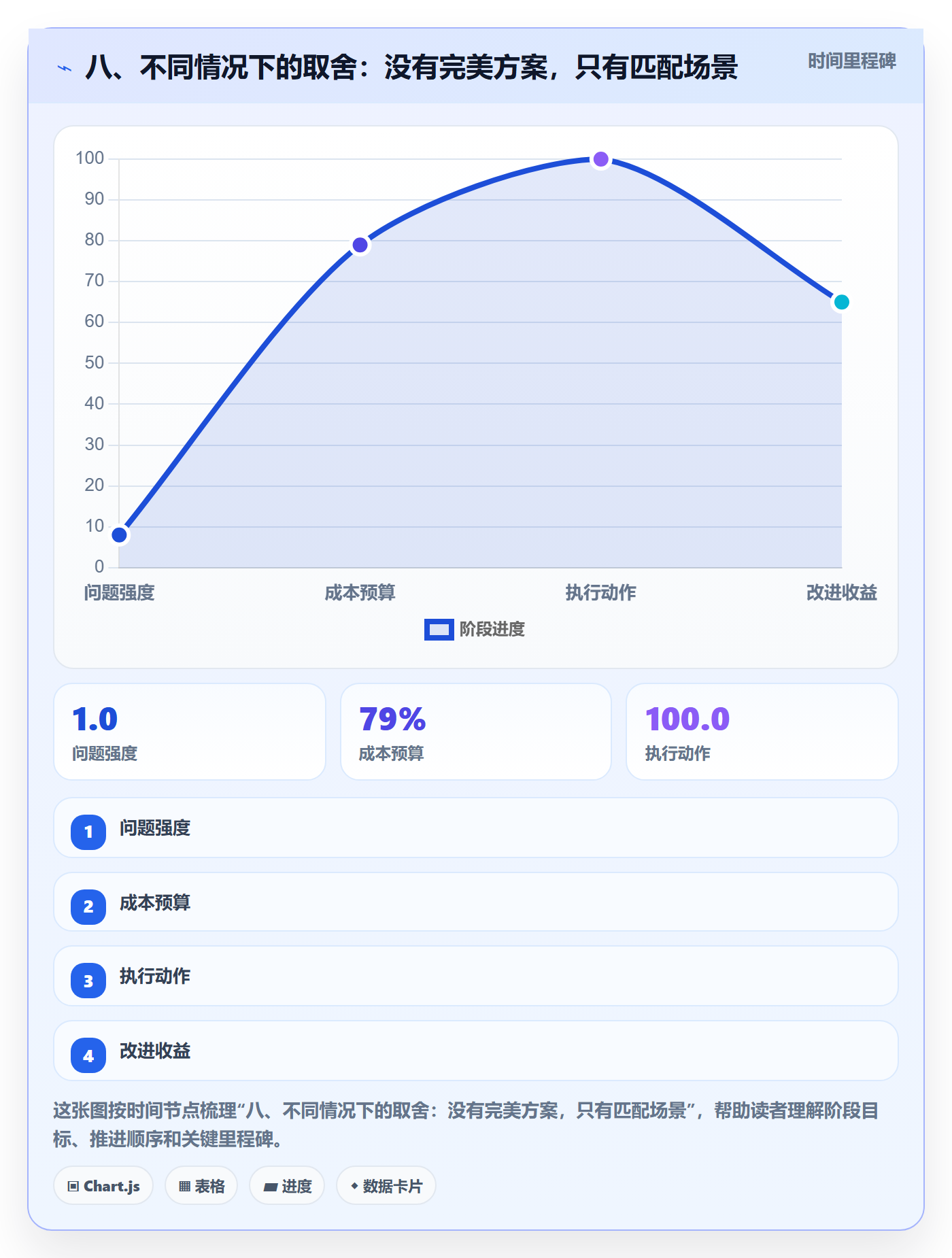Click the 成本预算 x-axis label
The image size is (952, 1258).
[x=360, y=593]
